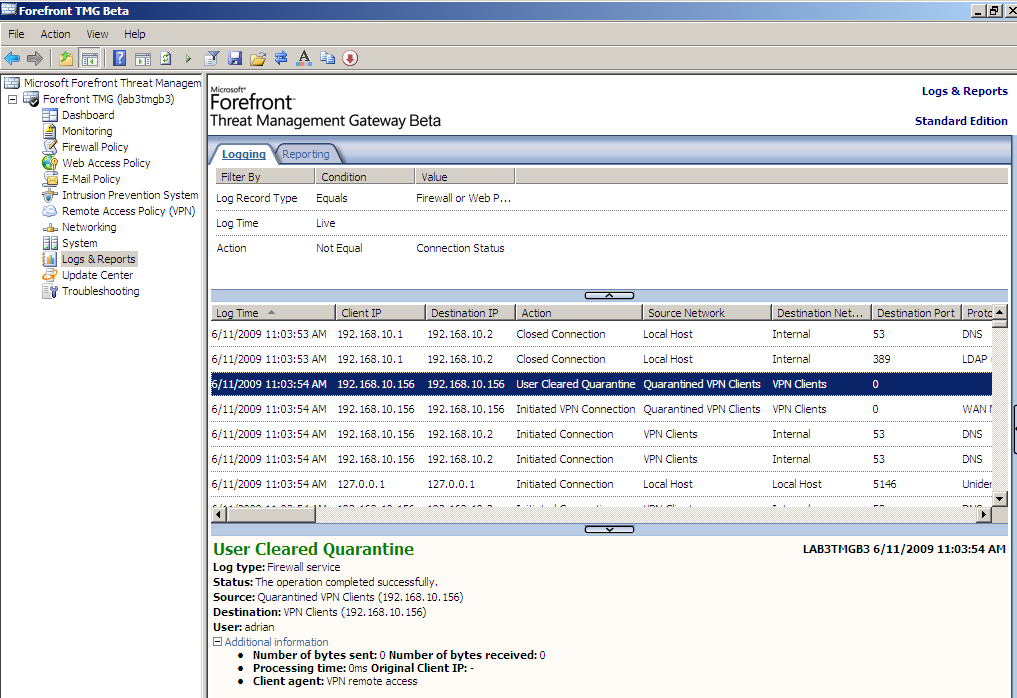Viewport: 1017px width, 698px height.
Task: Sort by the Source Network column header
Action: [x=708, y=313]
